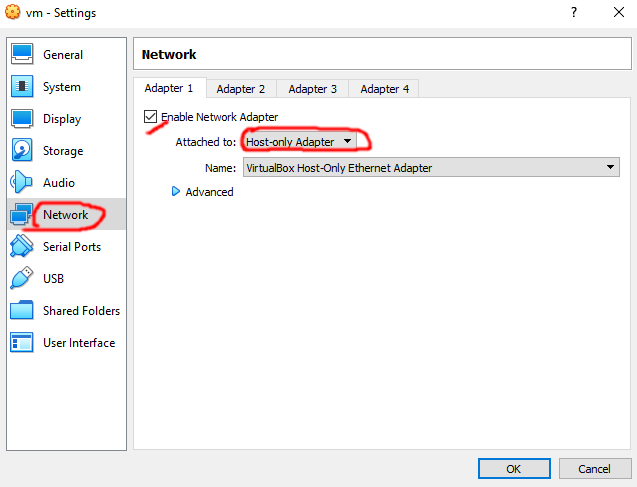The image size is (637, 487).
Task: Click the VirtualBox gear icon in title bar
Action: (x=13, y=12)
